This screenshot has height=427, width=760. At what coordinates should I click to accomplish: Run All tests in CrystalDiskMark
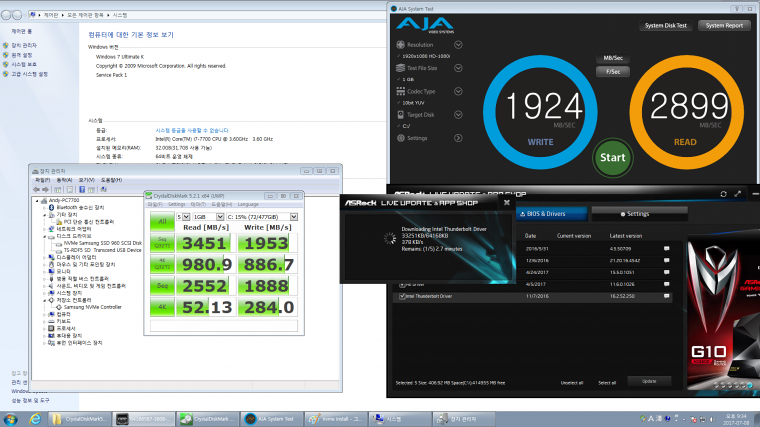(162, 221)
